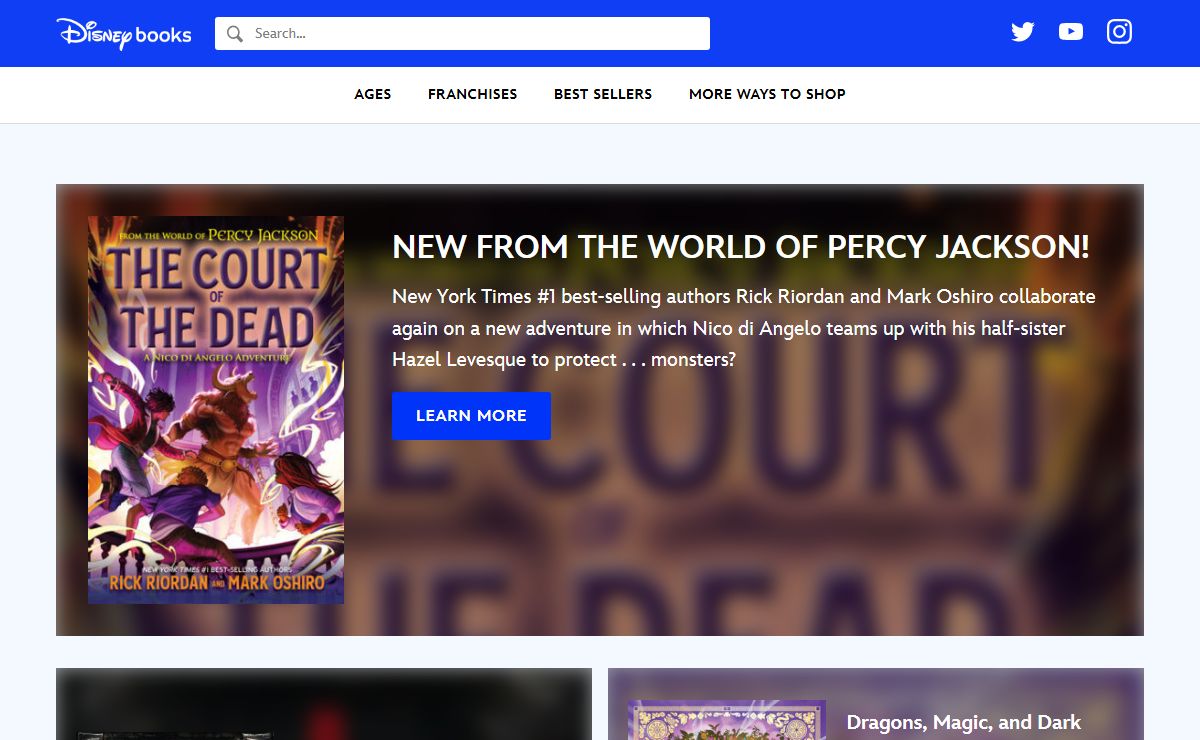Click the search magnifier icon
The height and width of the screenshot is (740, 1200).
(x=235, y=34)
